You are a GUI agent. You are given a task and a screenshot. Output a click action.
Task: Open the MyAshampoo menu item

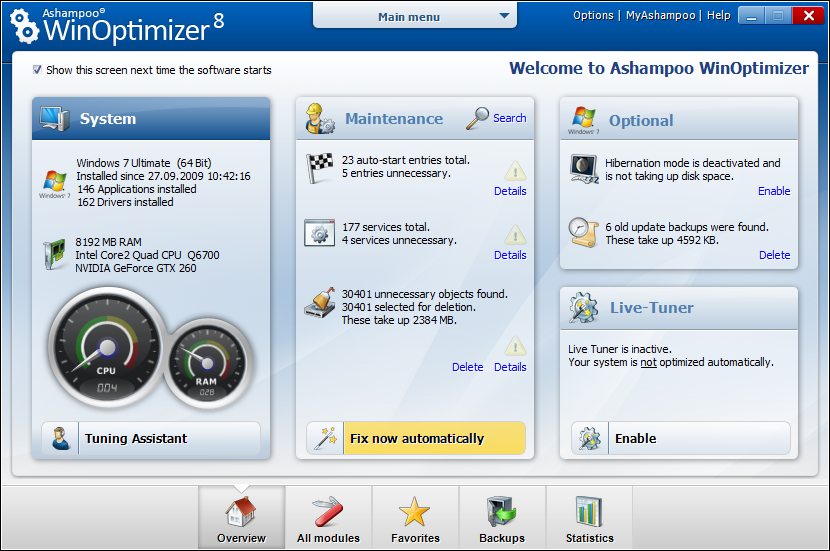click(x=661, y=15)
